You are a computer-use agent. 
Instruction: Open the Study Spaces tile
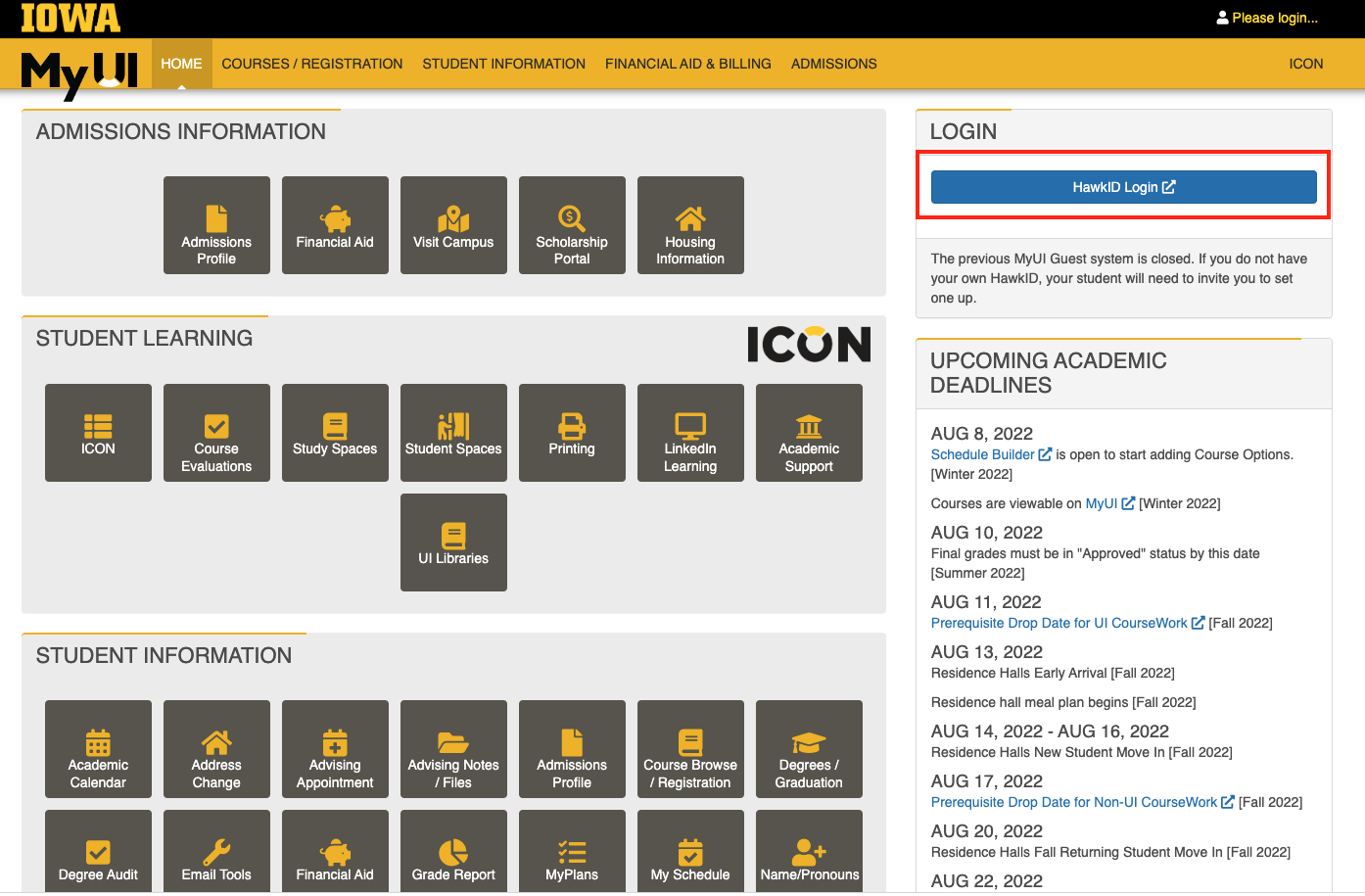coord(335,433)
